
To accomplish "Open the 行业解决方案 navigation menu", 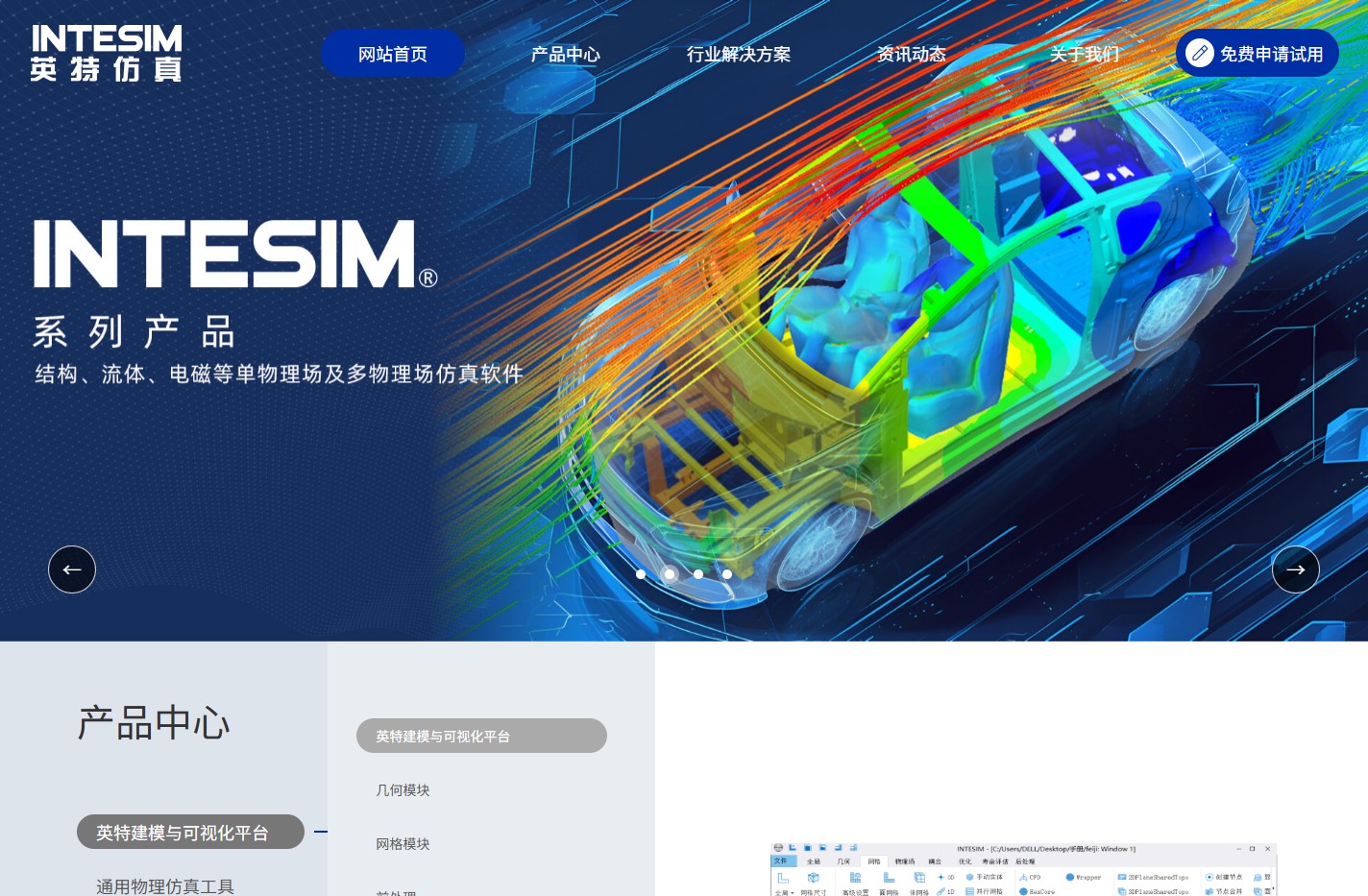I will pyautogui.click(x=739, y=54).
